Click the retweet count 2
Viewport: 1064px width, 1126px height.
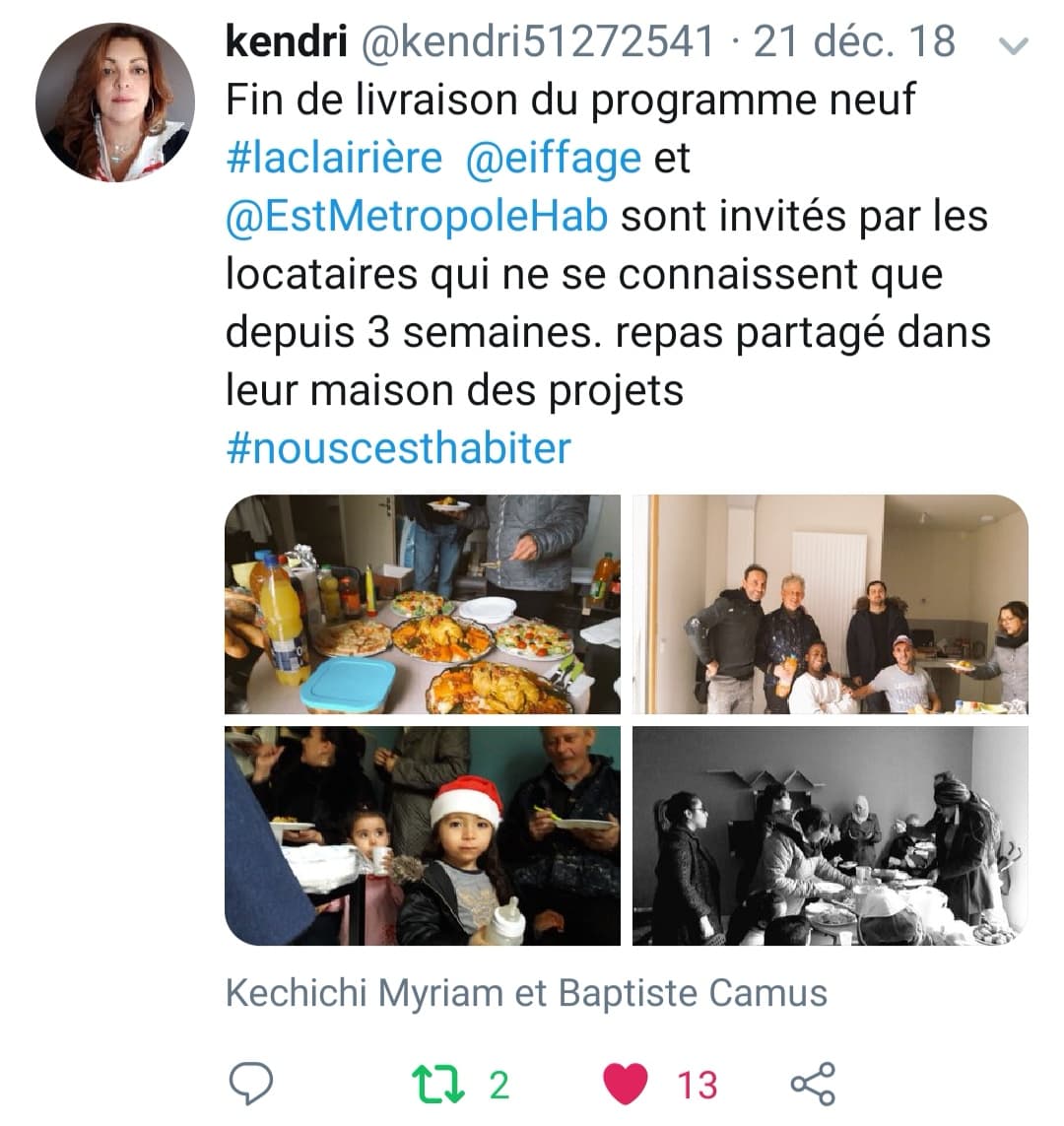pos(499,1085)
